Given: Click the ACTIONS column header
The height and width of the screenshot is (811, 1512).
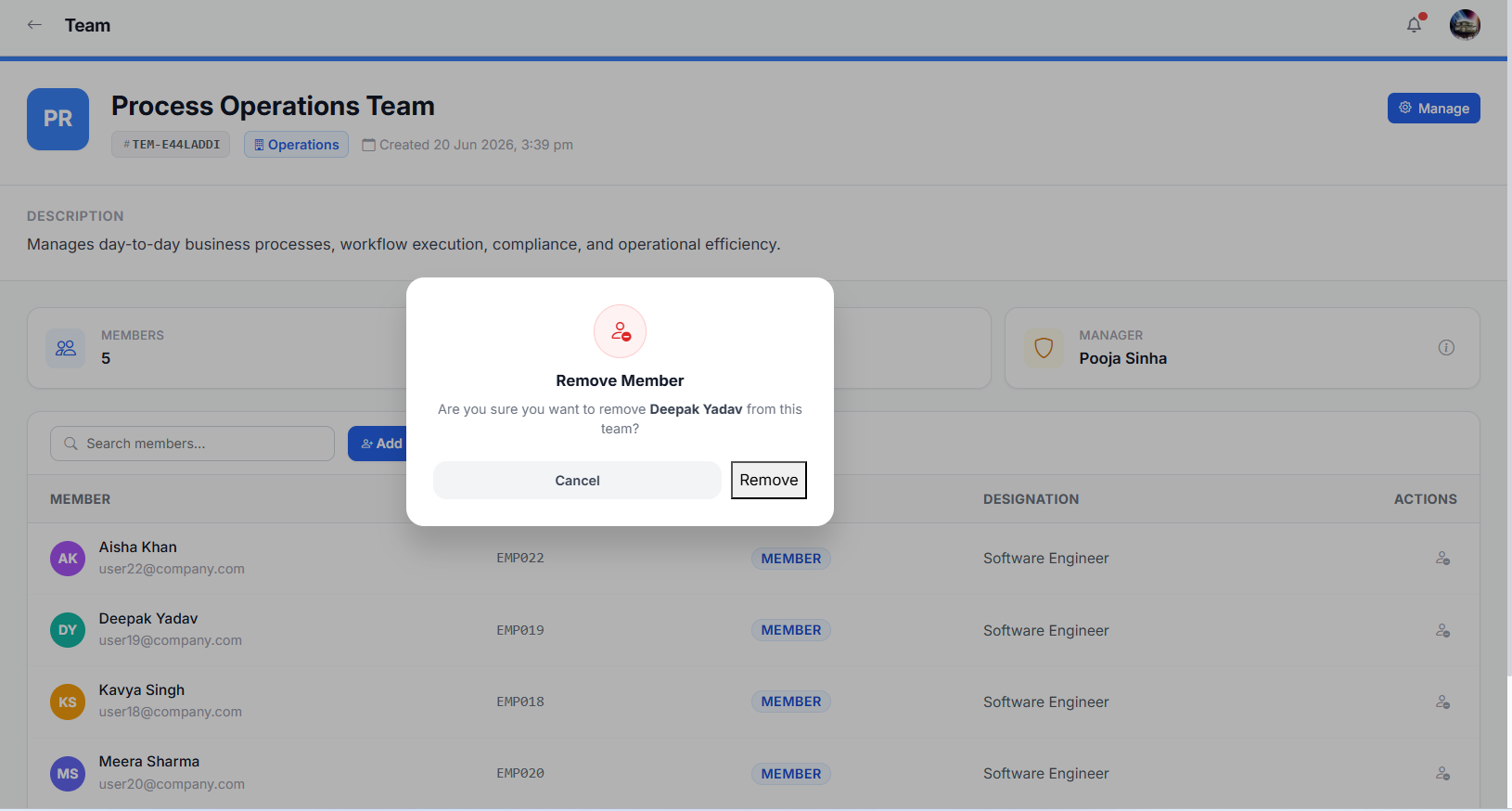Looking at the screenshot, I should (1426, 499).
